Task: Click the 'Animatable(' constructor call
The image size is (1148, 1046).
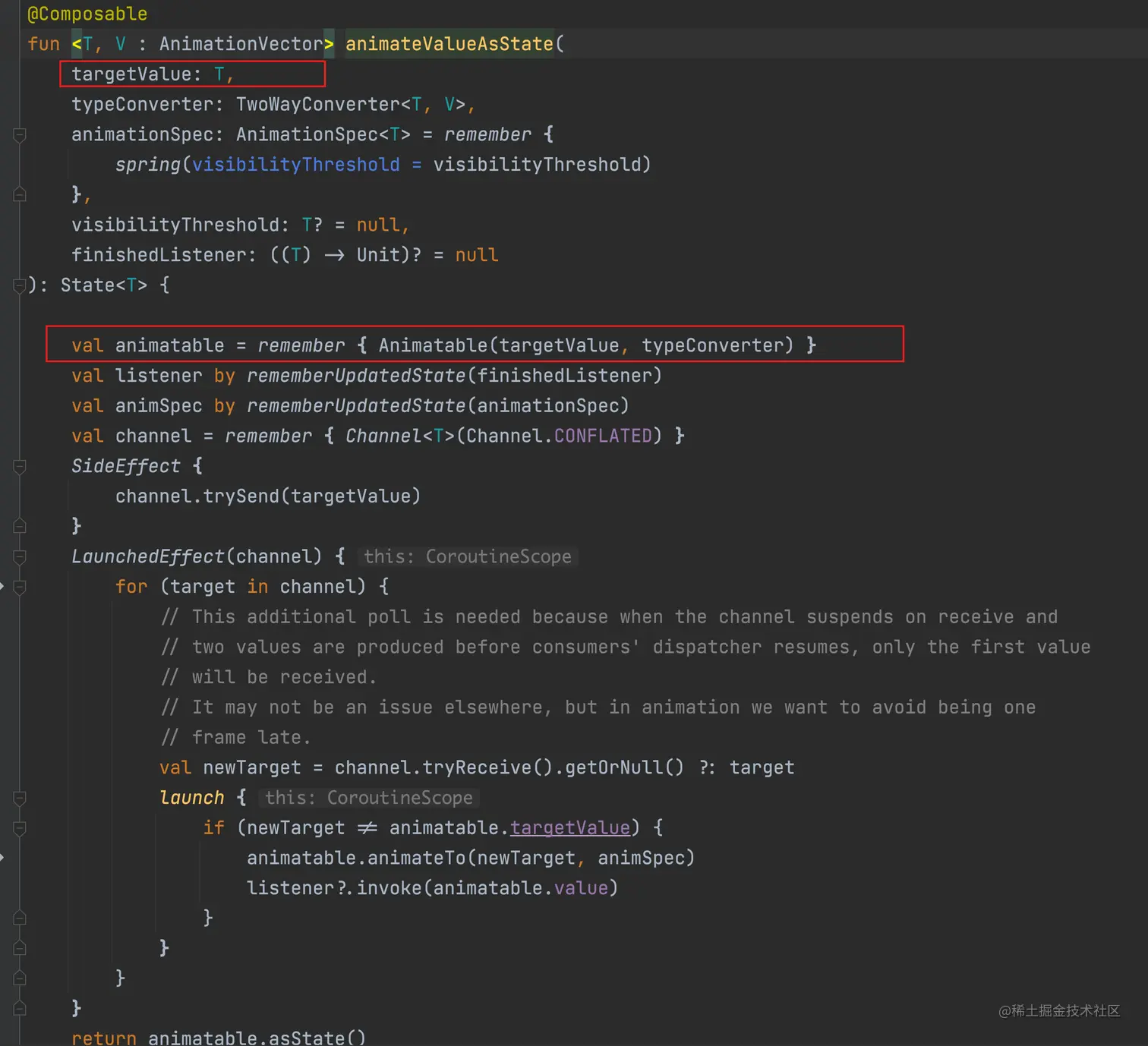Action: pos(438,345)
